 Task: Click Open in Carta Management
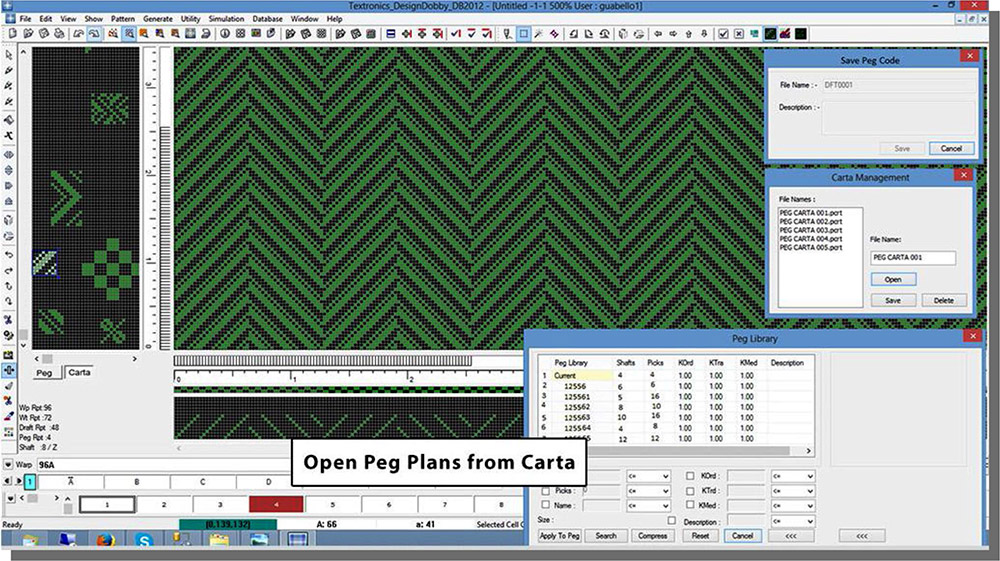point(893,279)
